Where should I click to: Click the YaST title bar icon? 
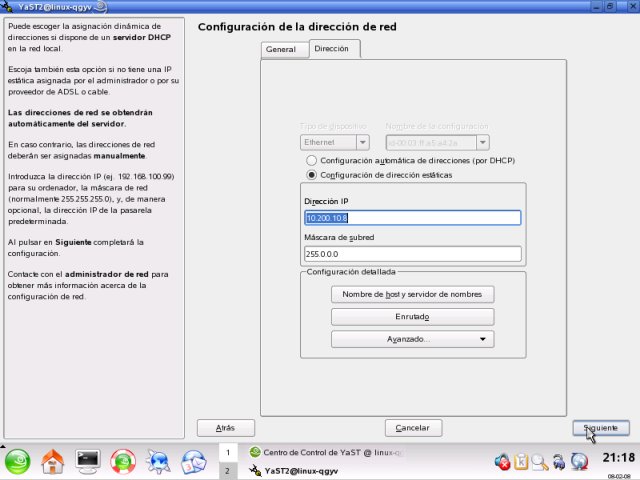[7, 7]
